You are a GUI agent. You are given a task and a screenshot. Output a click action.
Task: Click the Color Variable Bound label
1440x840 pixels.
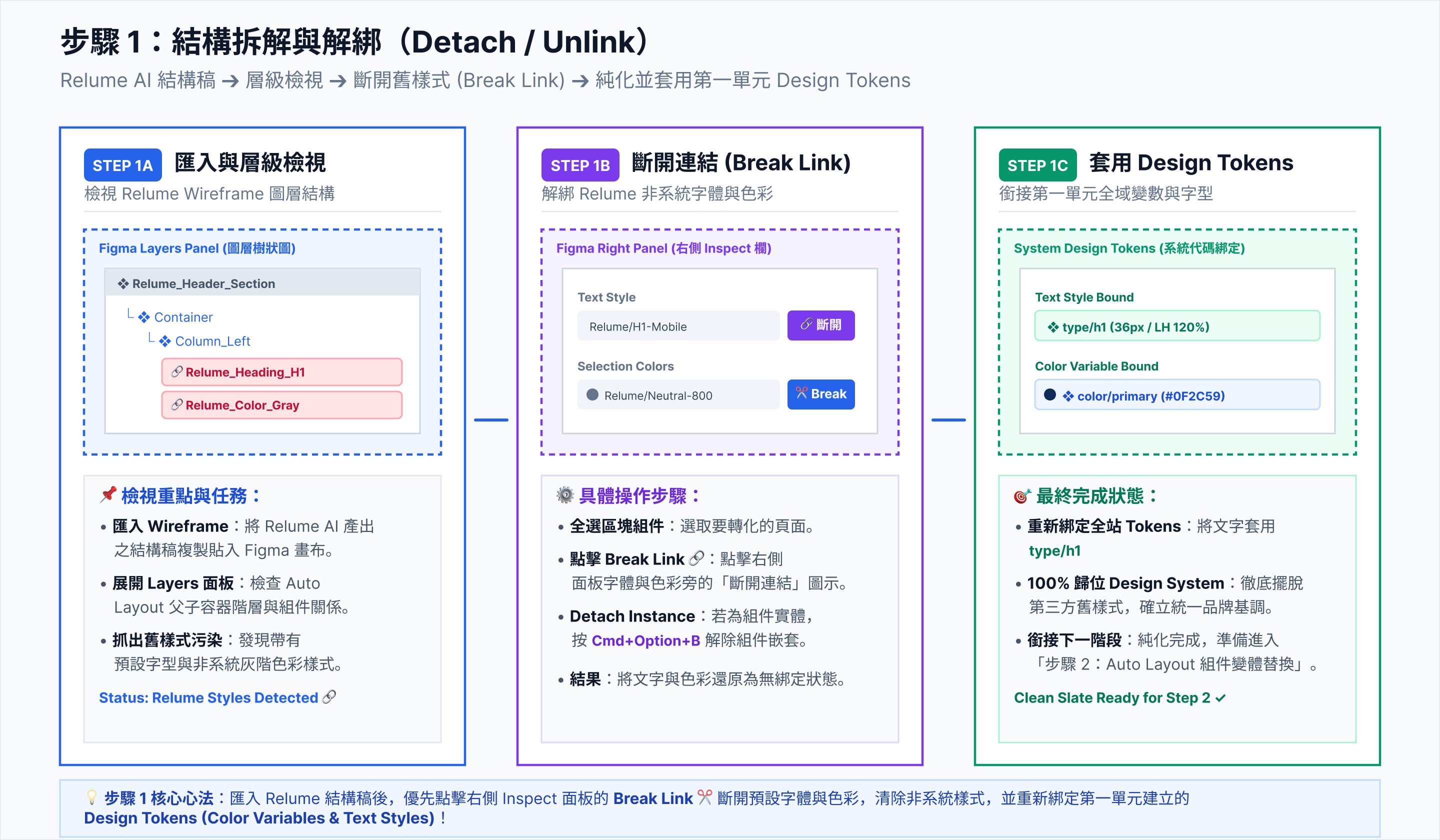(x=1096, y=366)
